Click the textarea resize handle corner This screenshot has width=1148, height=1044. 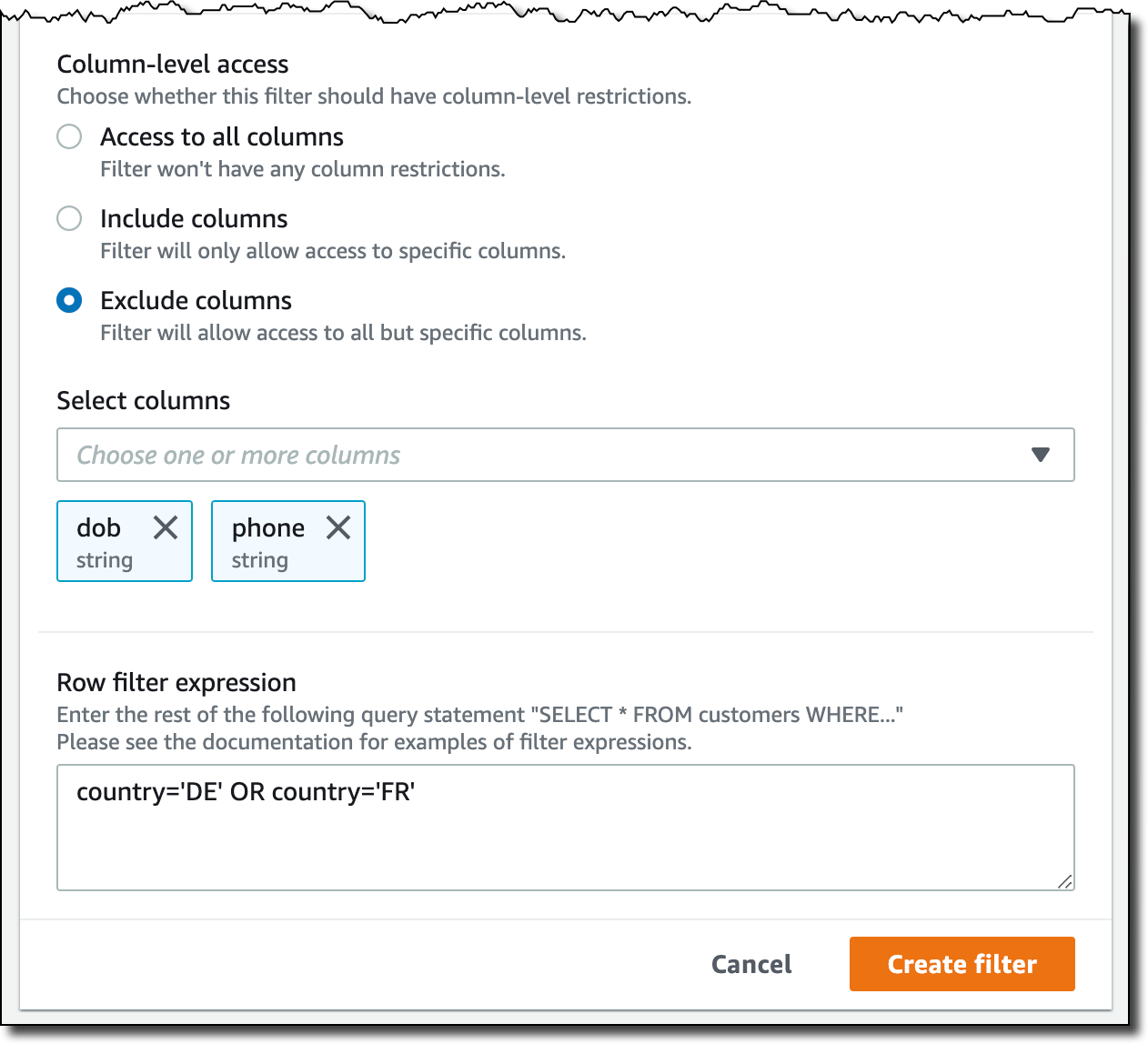pos(1064,880)
